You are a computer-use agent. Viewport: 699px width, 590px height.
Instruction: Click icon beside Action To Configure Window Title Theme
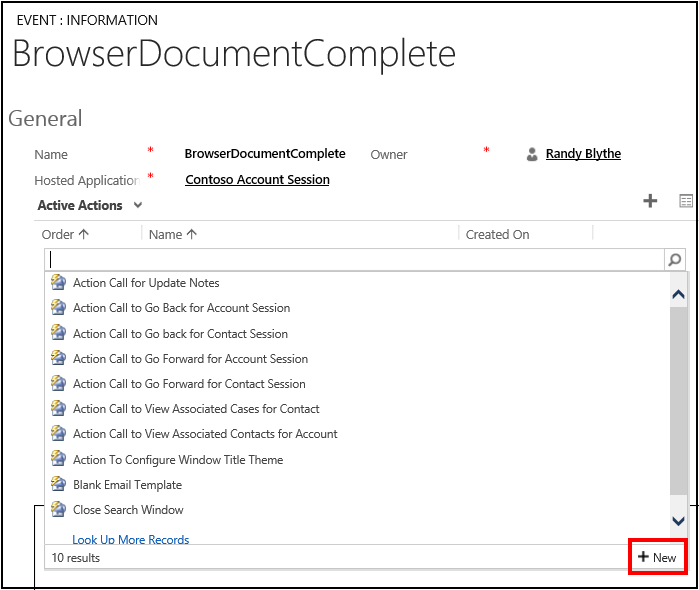click(x=58, y=460)
